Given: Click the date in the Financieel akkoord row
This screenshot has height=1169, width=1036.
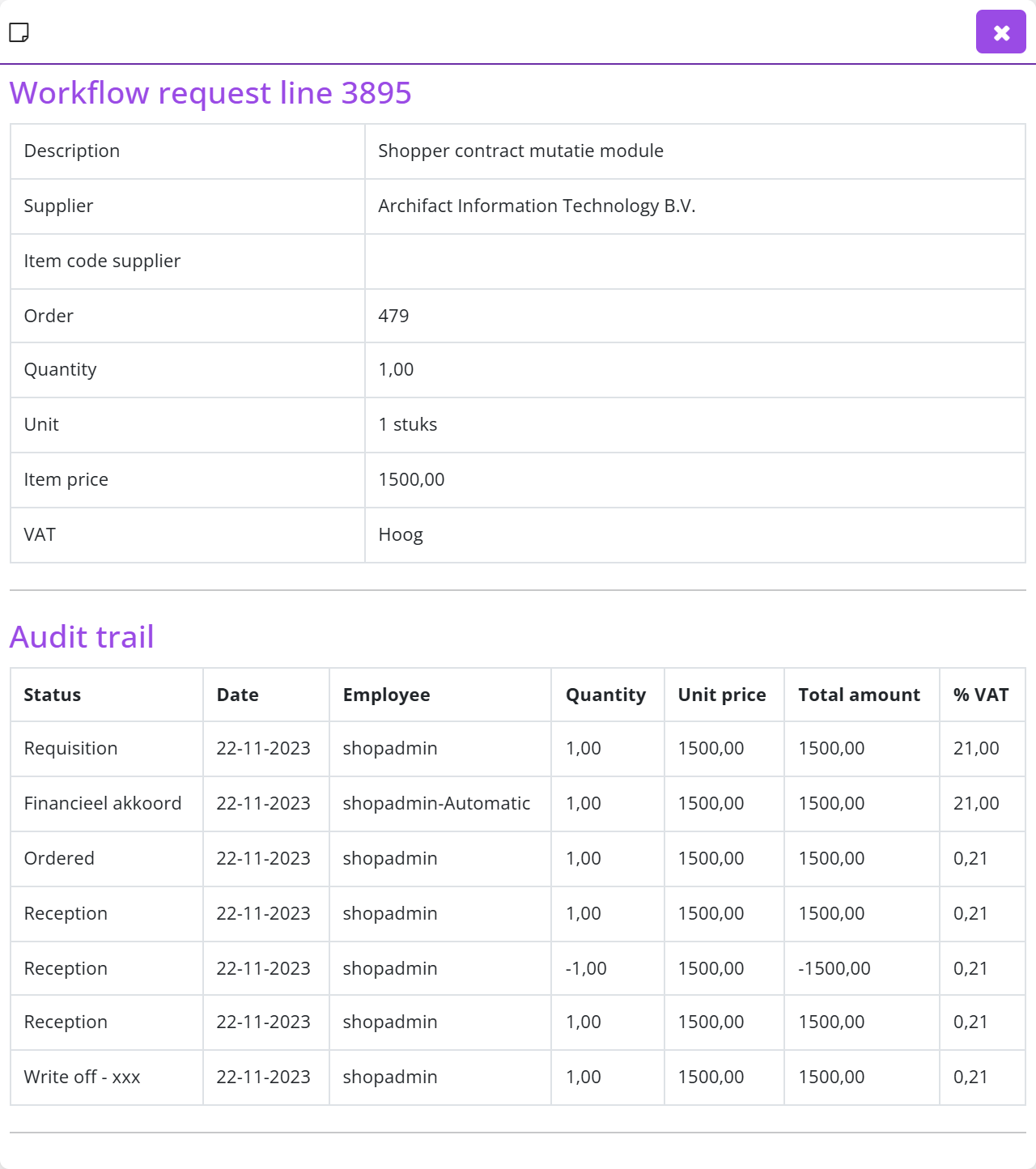Looking at the screenshot, I should (x=264, y=803).
